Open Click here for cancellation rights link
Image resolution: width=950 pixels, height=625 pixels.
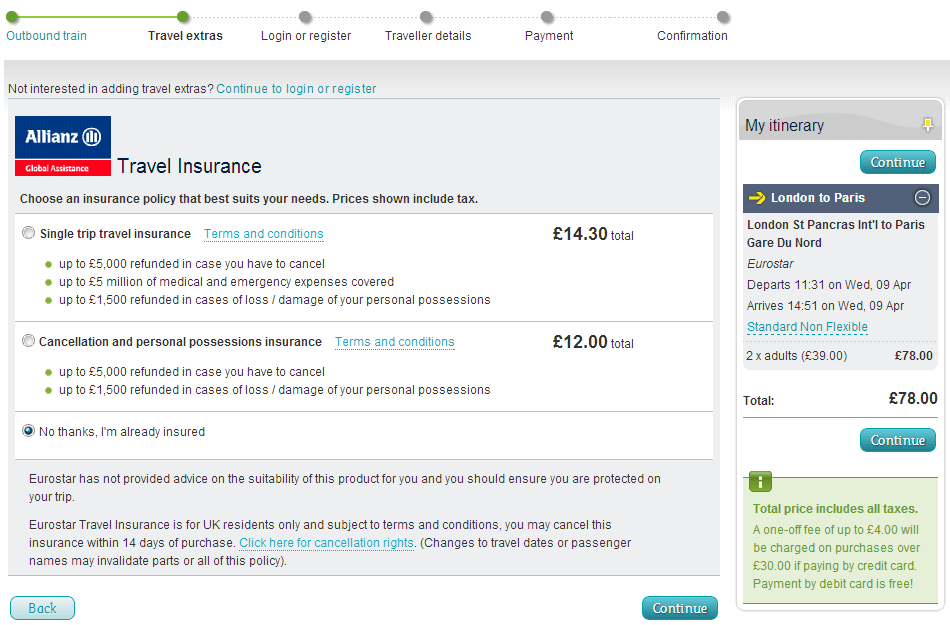[x=327, y=543]
